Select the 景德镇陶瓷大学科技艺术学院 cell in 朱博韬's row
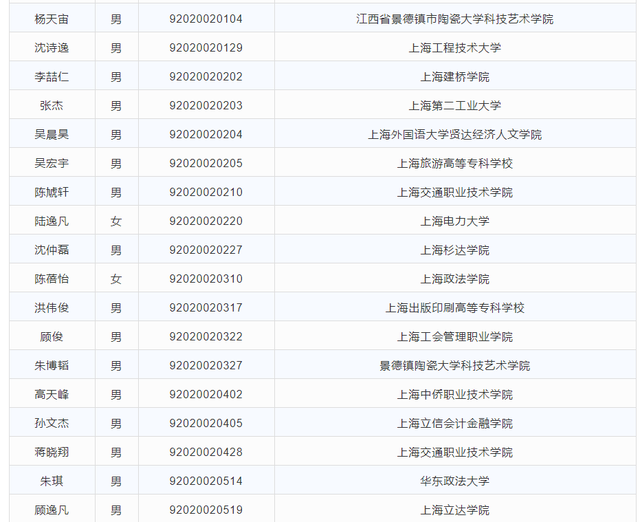The image size is (640, 522). pos(455,366)
